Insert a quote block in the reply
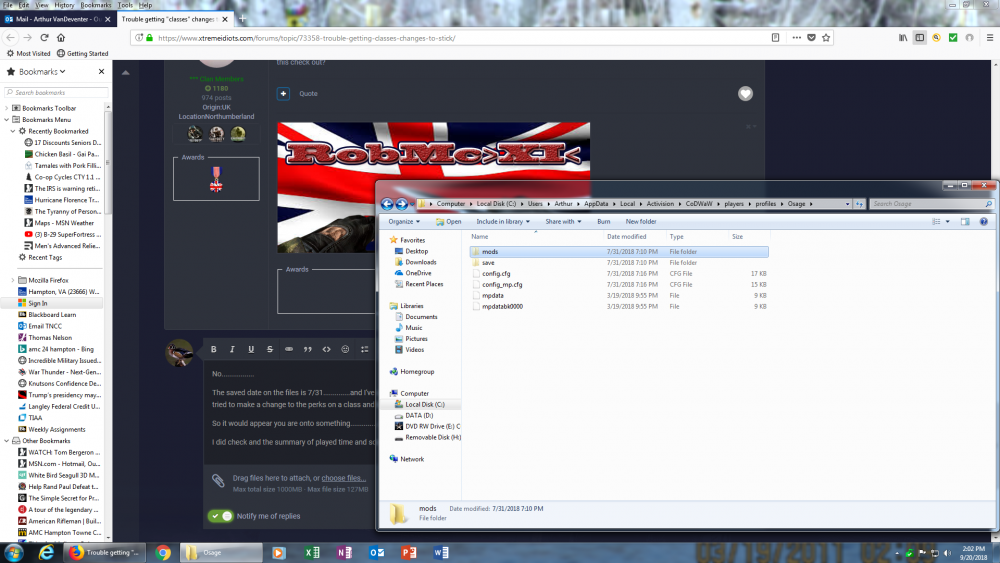The height and width of the screenshot is (563, 1000). [307, 349]
